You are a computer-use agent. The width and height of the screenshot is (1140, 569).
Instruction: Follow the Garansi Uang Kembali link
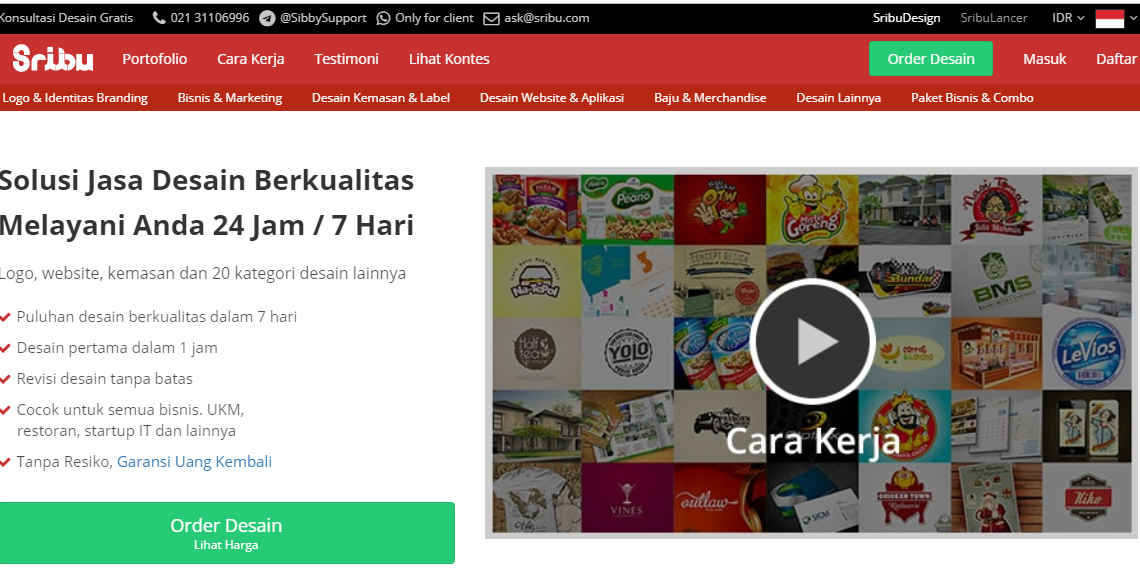tap(194, 462)
